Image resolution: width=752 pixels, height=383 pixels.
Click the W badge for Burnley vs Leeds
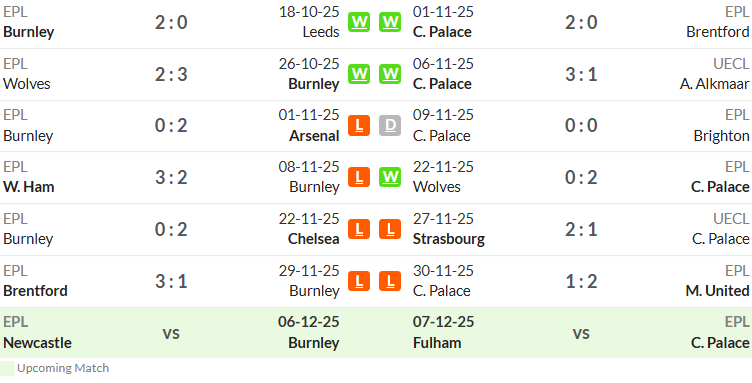(x=359, y=22)
